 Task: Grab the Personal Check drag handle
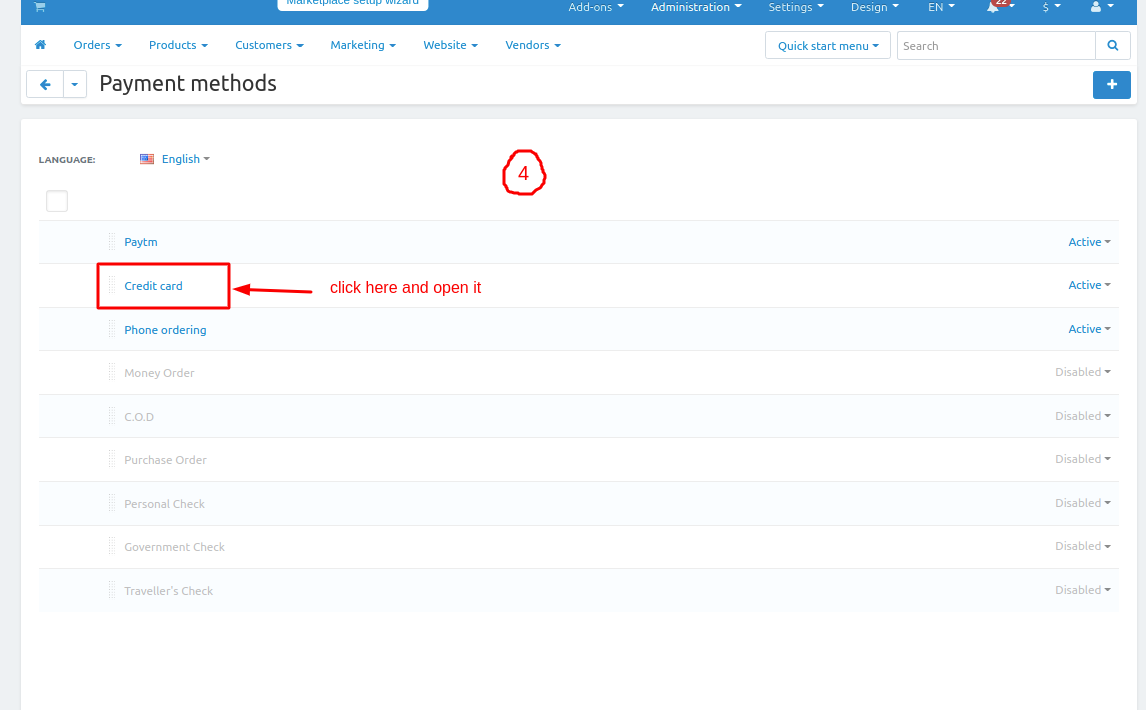[112, 504]
